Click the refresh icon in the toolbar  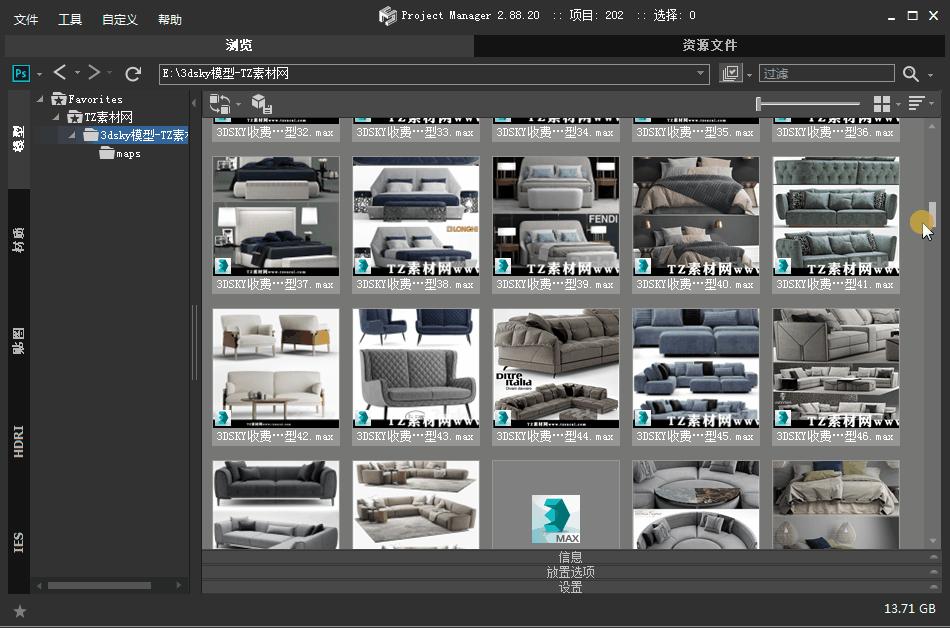point(133,72)
